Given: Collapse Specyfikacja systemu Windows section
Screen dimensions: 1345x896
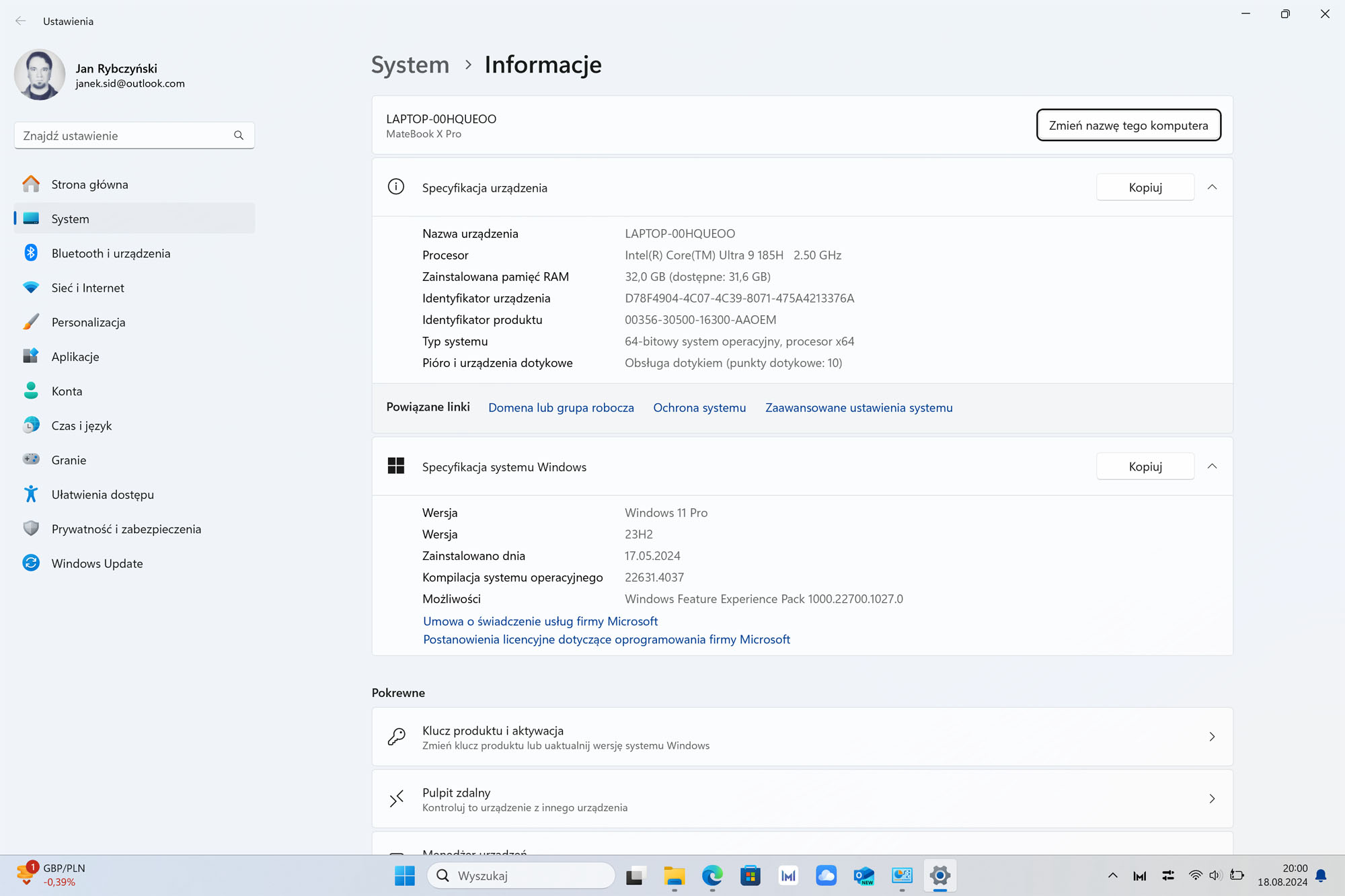Looking at the screenshot, I should point(1212,466).
